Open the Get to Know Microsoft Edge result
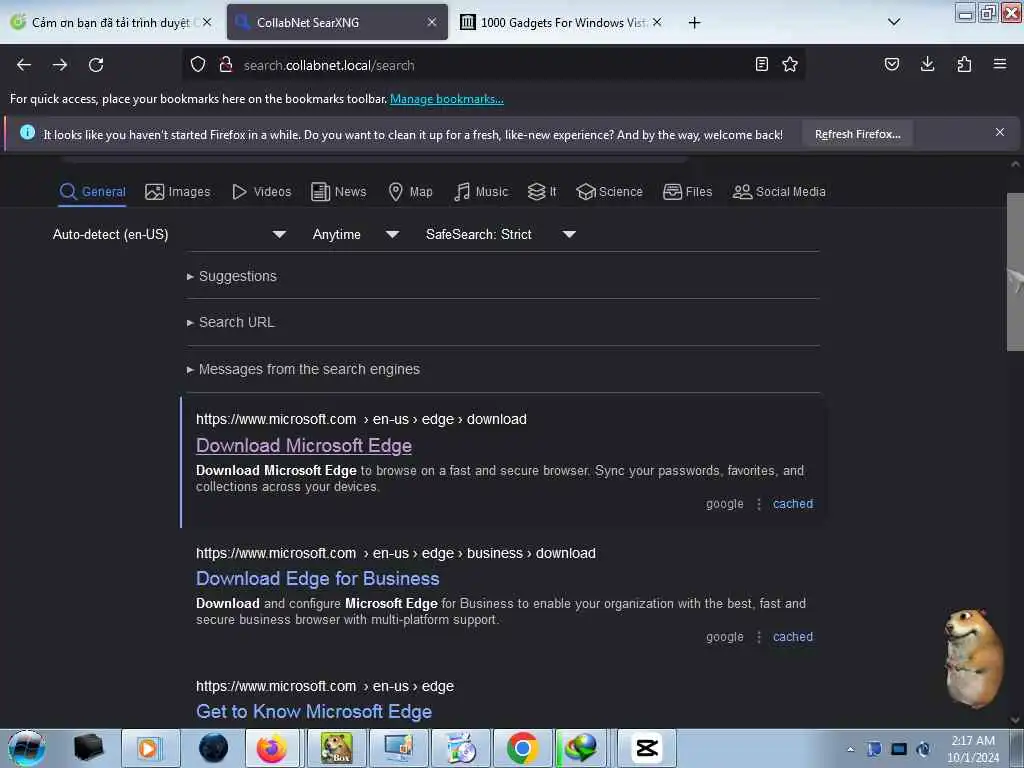 [x=313, y=712]
